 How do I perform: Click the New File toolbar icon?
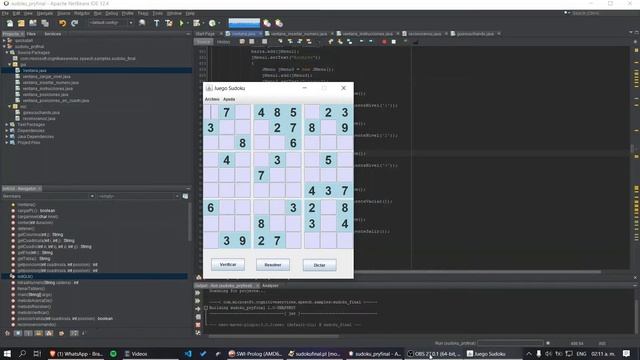(9, 24)
